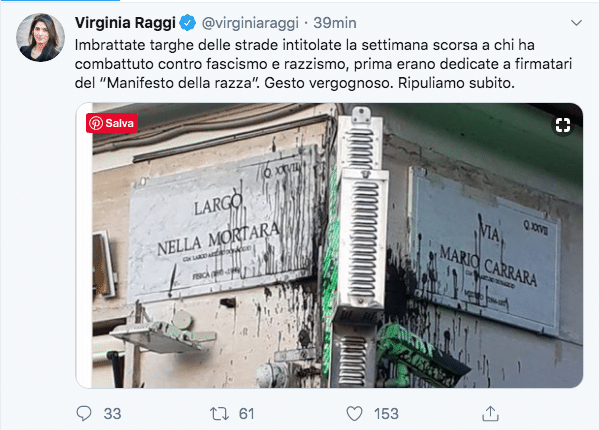Image resolution: width=599 pixels, height=430 pixels.
Task: Click the tweet text starting with Imbrattate targhe
Action: 323,64
